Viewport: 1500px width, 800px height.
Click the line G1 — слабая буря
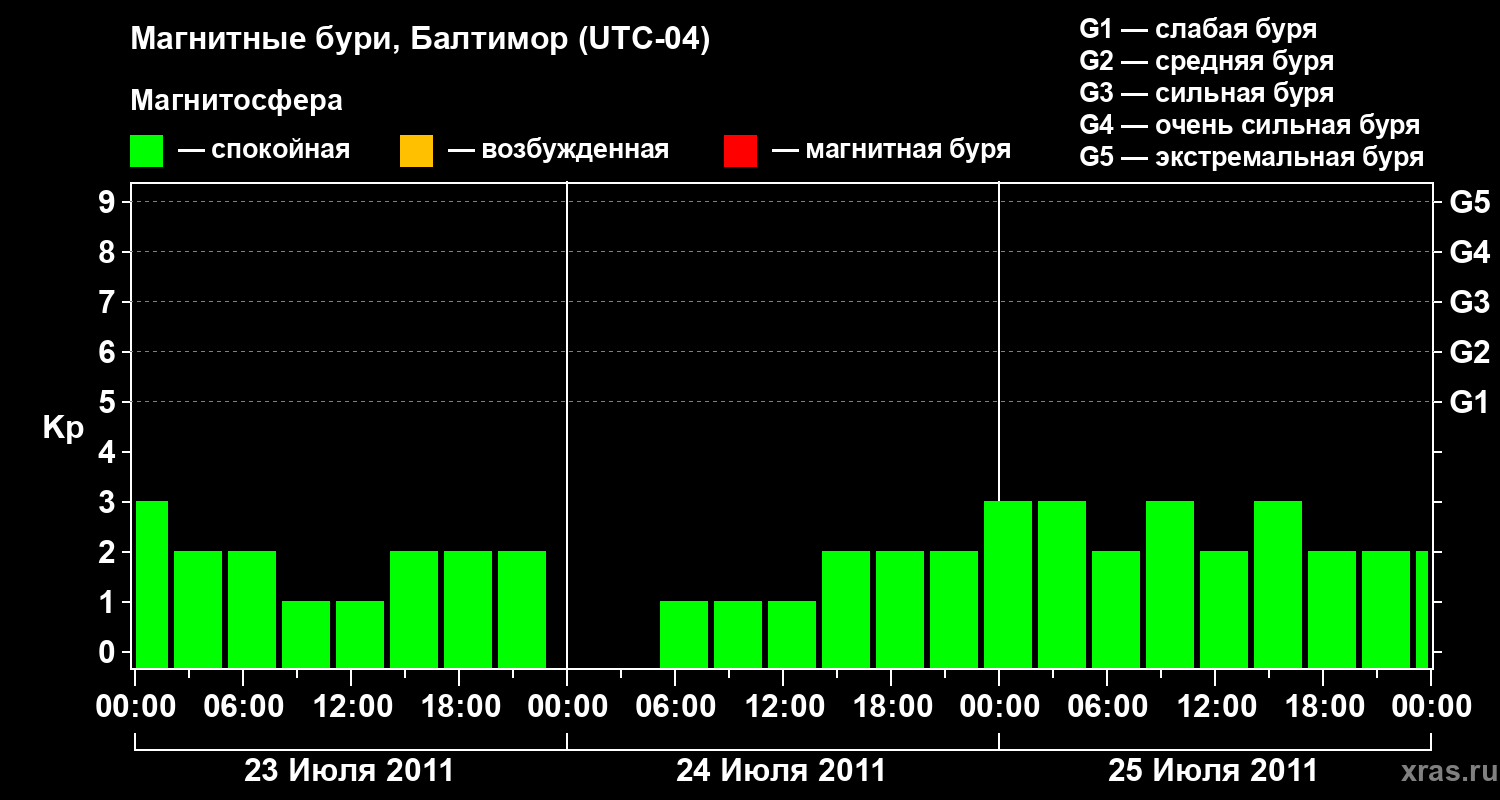pyautogui.click(x=1198, y=29)
